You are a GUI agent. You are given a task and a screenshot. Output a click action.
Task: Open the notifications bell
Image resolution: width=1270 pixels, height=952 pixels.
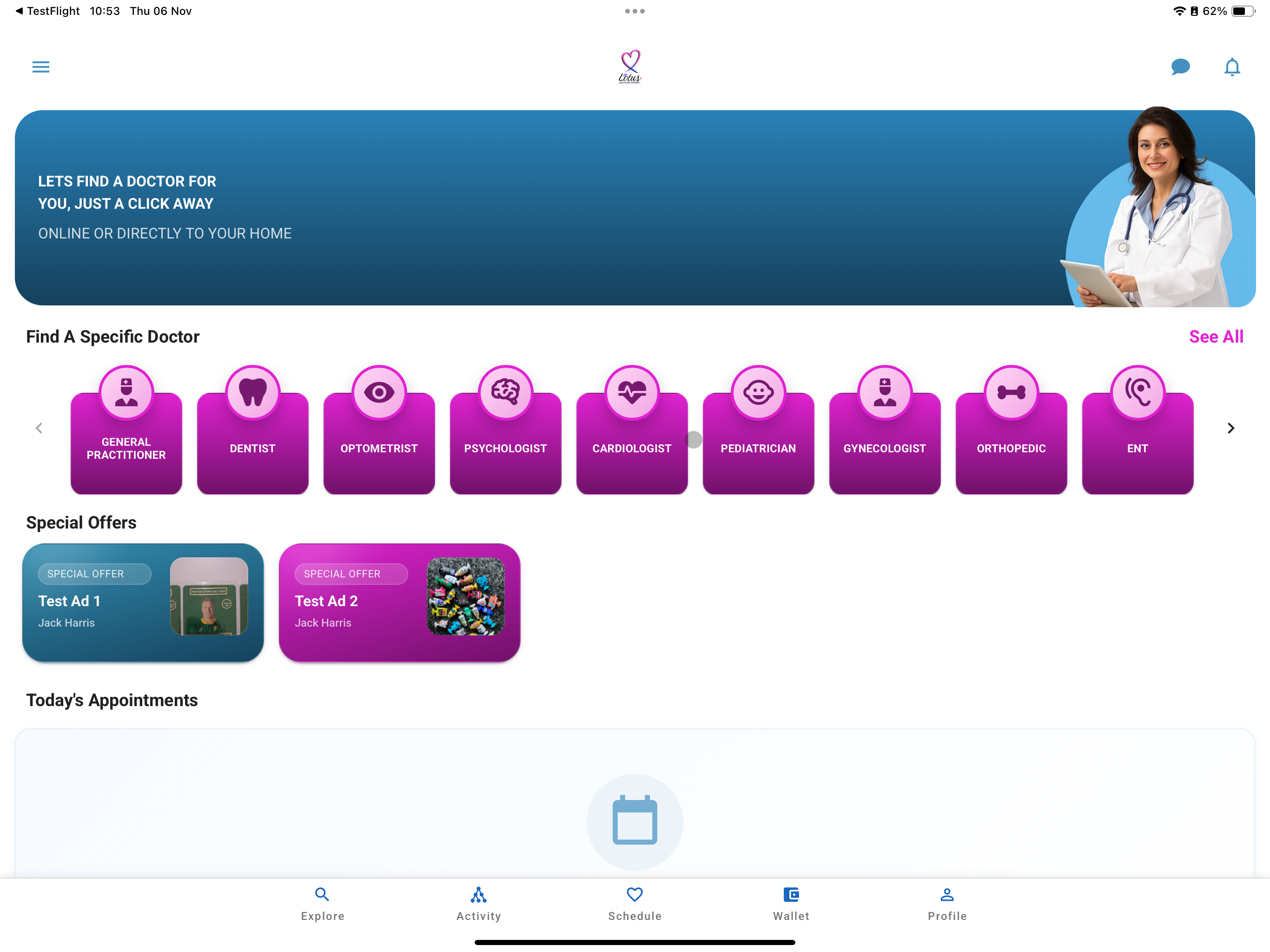click(x=1231, y=67)
